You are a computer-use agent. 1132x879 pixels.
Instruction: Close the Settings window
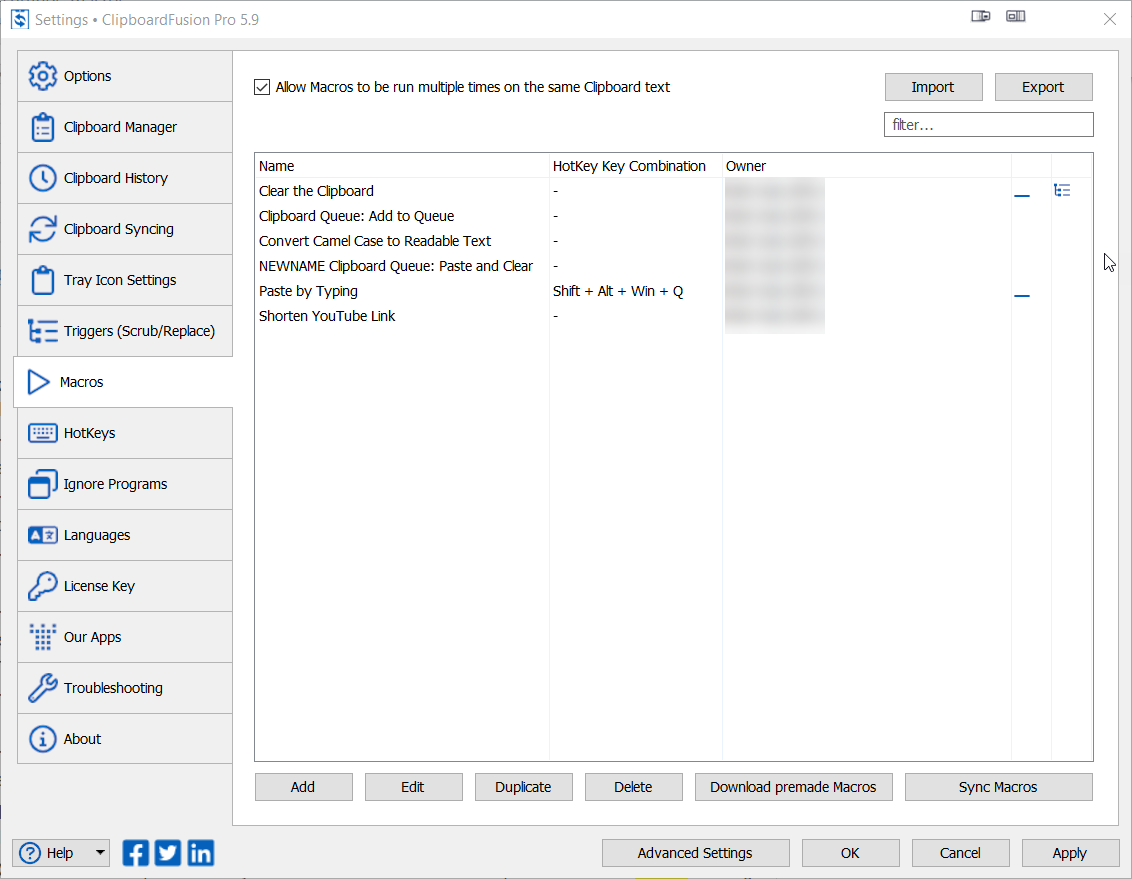(x=1110, y=19)
